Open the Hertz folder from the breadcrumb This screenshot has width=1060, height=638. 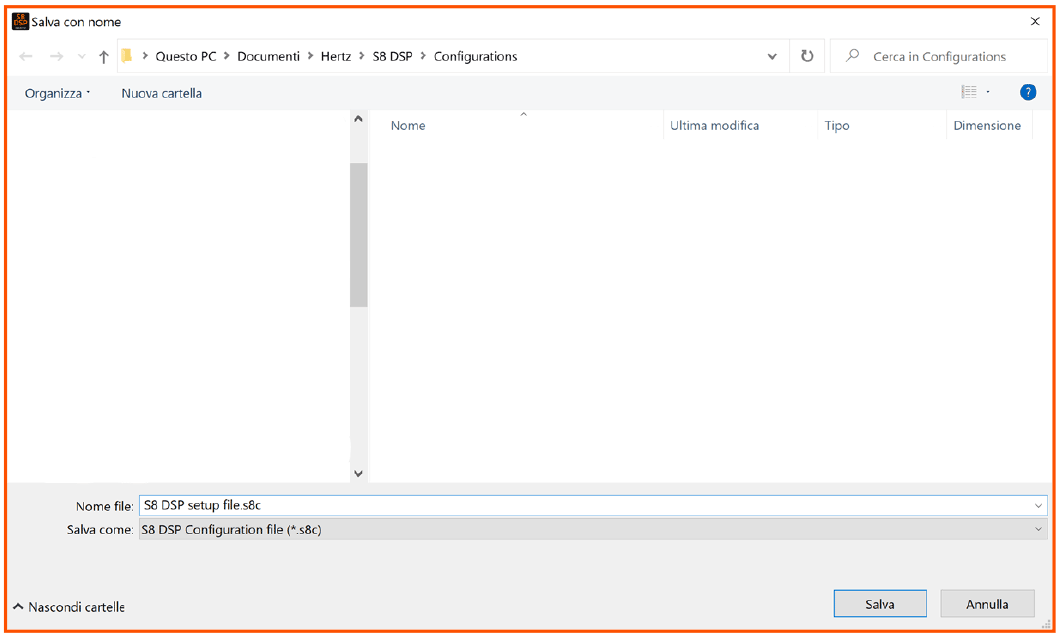point(335,56)
